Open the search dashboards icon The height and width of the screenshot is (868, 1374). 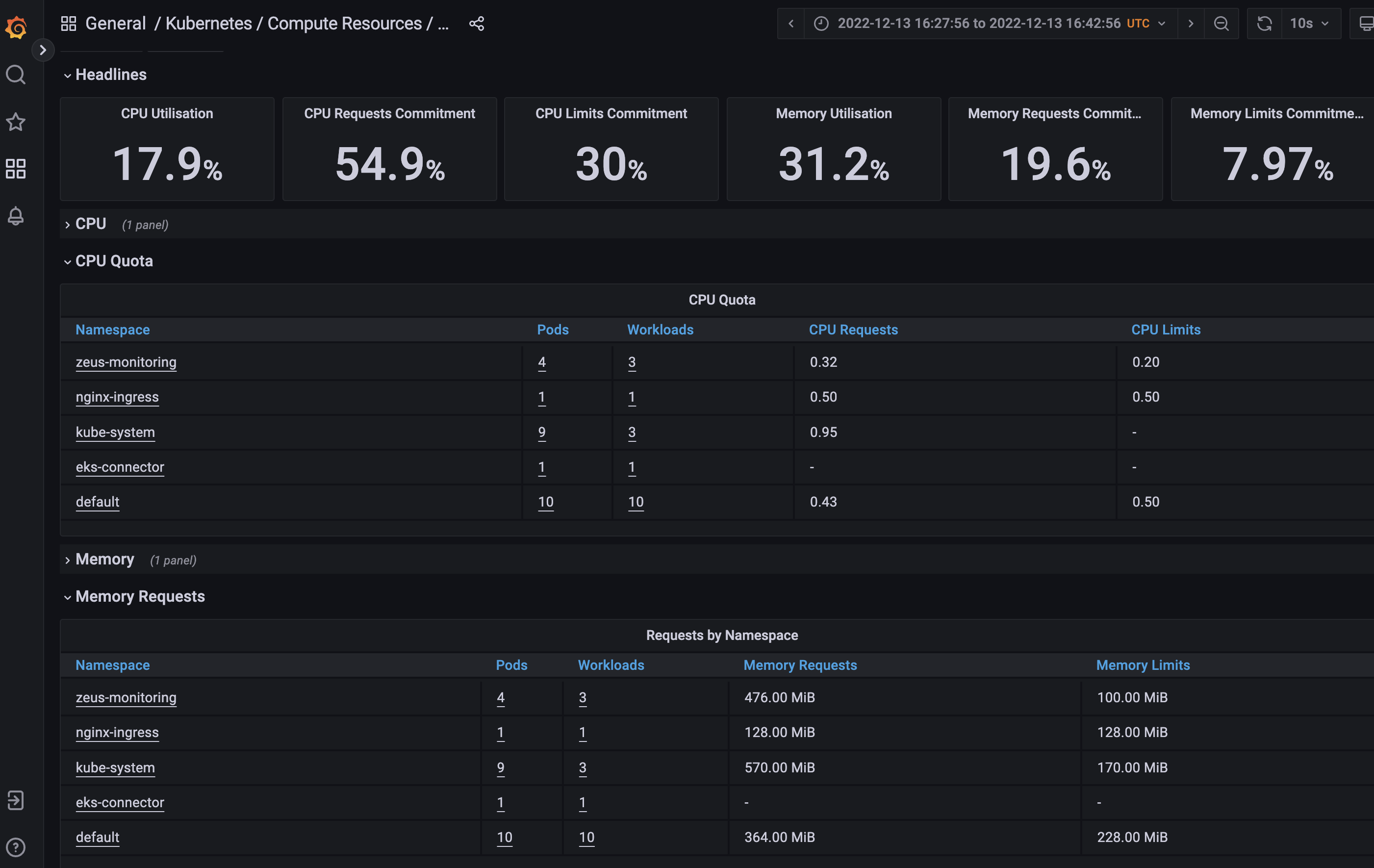point(16,75)
